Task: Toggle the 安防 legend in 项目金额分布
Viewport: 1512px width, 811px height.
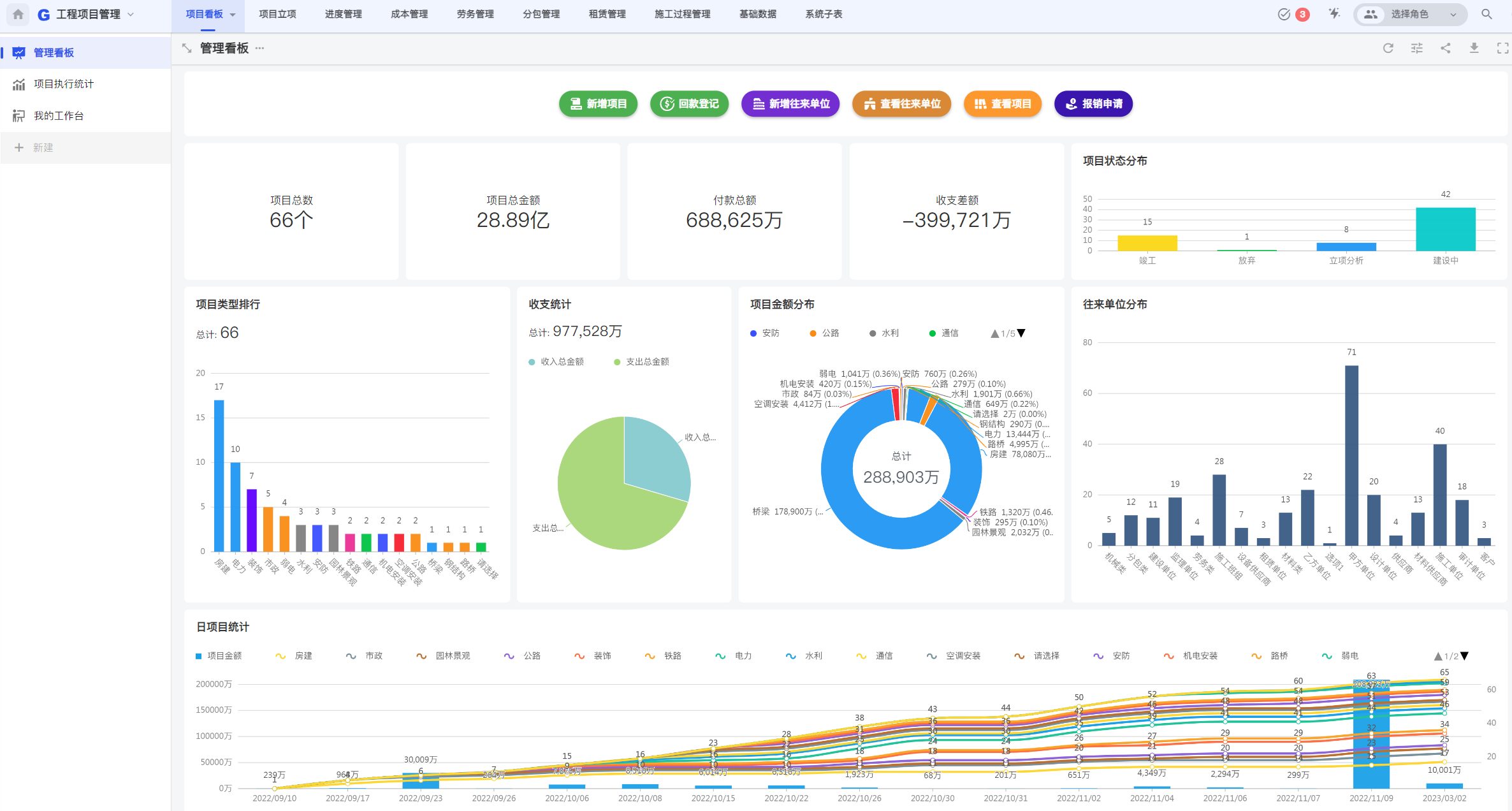Action: 765,333
